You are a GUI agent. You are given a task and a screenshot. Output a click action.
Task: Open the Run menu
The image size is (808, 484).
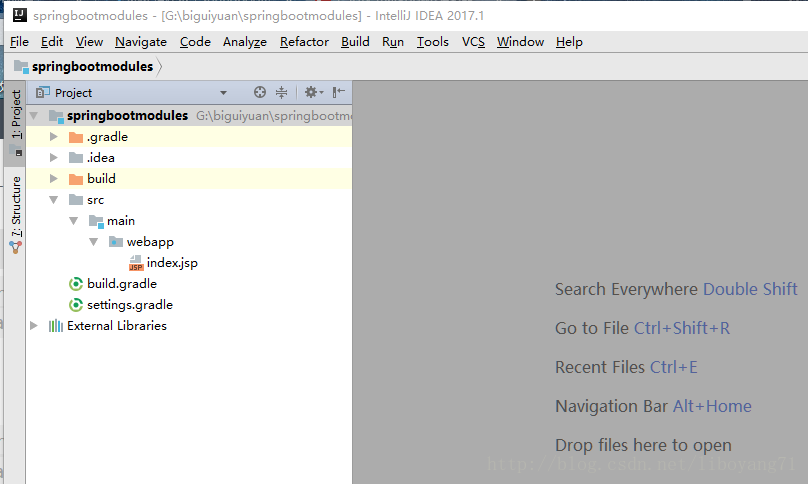point(393,42)
